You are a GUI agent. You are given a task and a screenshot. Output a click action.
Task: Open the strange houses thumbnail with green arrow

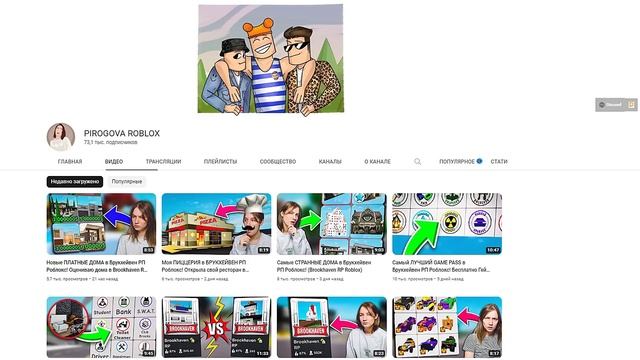(331, 224)
